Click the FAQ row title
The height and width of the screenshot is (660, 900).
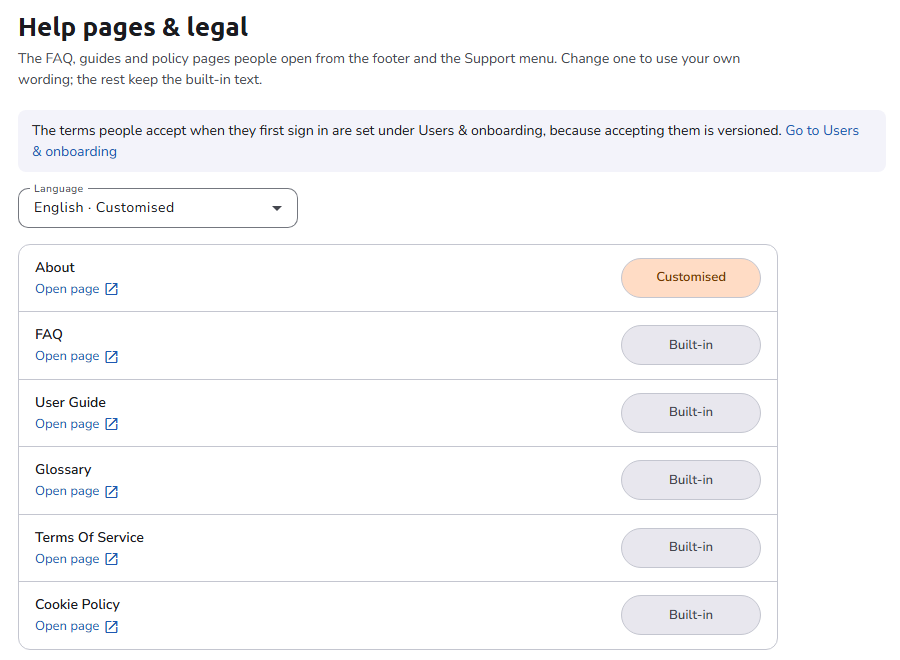tap(49, 335)
